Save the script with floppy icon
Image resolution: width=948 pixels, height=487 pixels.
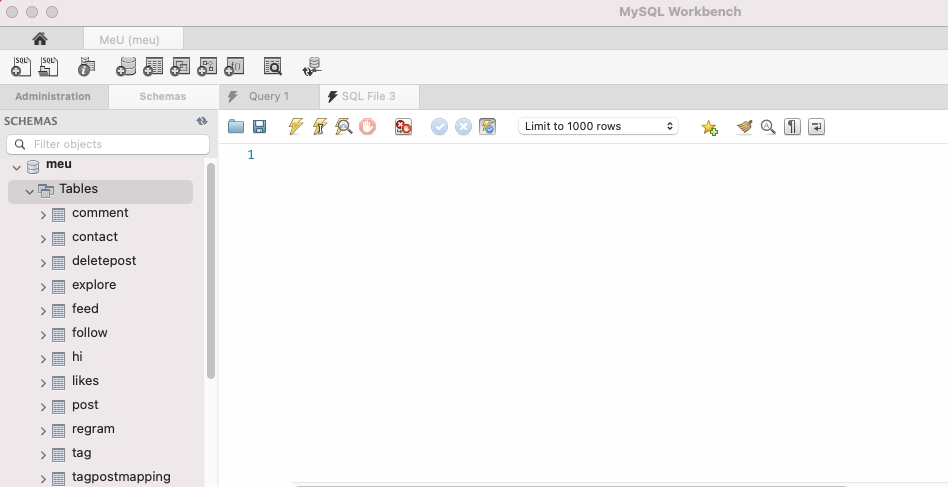coord(259,126)
